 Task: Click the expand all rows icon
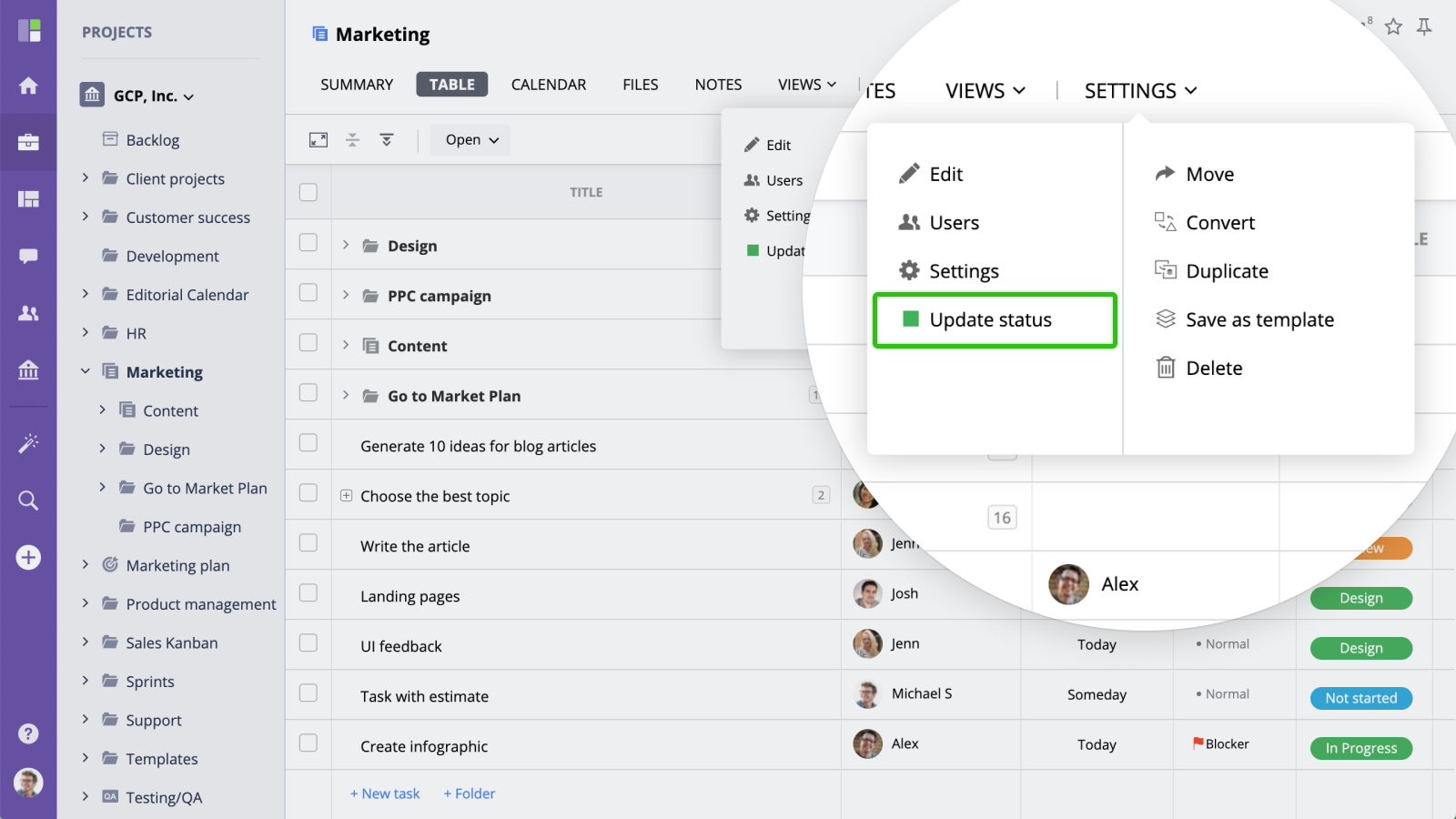click(387, 140)
